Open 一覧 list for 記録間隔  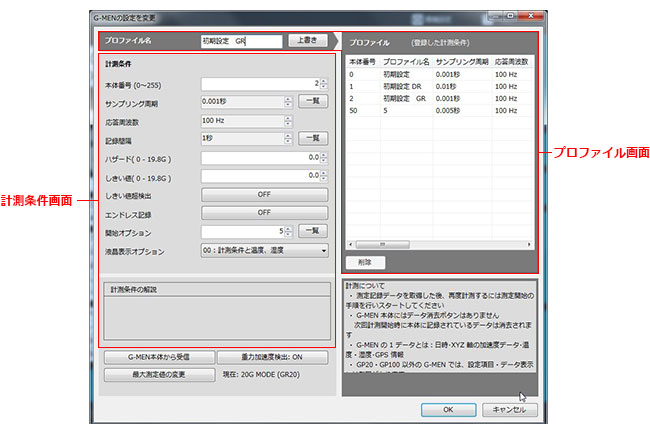click(313, 138)
